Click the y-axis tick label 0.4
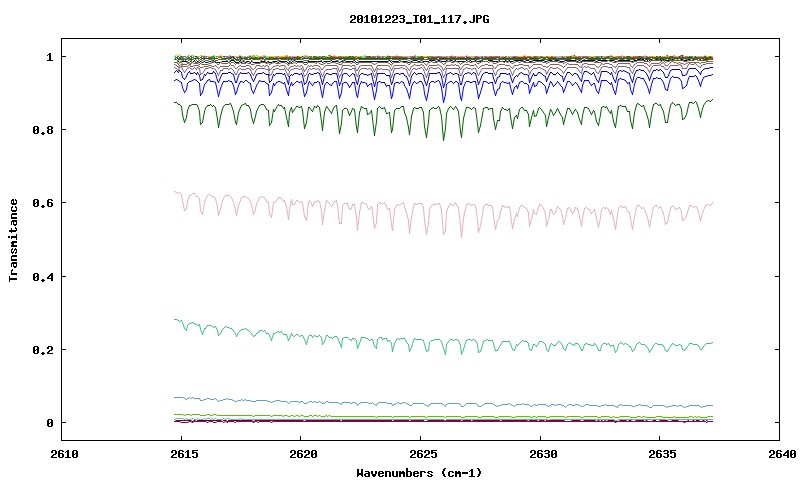The image size is (800, 480). coord(43,276)
